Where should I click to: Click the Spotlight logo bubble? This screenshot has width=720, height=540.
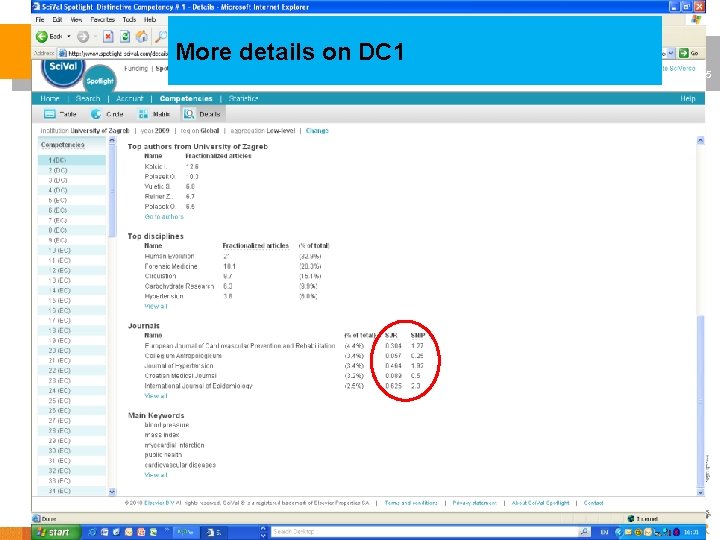pos(100,80)
